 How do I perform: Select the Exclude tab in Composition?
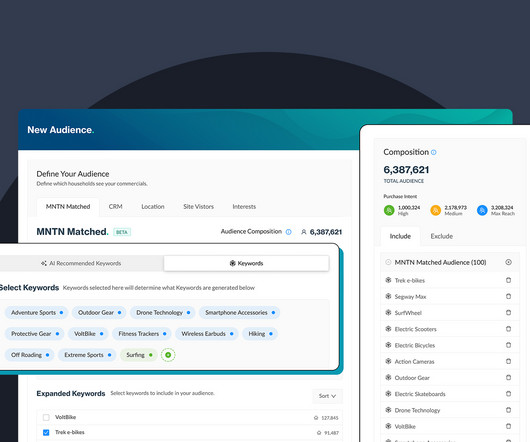[x=441, y=236]
